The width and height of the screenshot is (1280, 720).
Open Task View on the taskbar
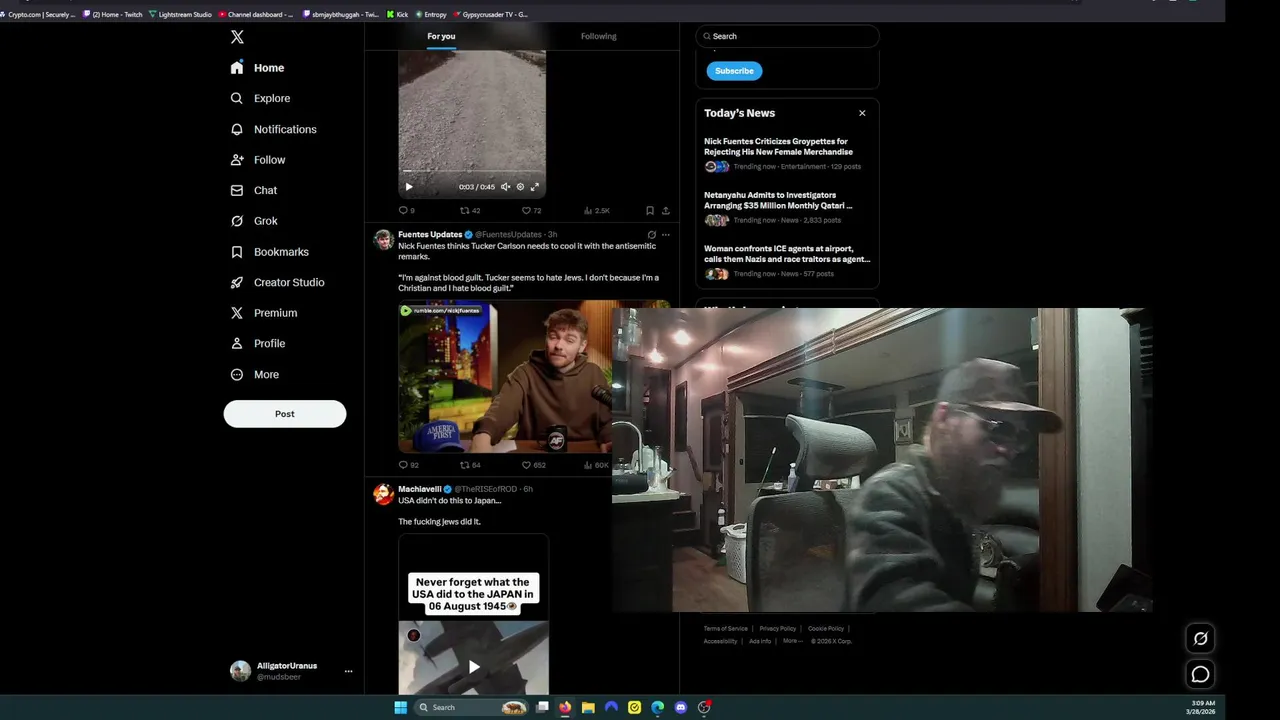click(x=542, y=707)
